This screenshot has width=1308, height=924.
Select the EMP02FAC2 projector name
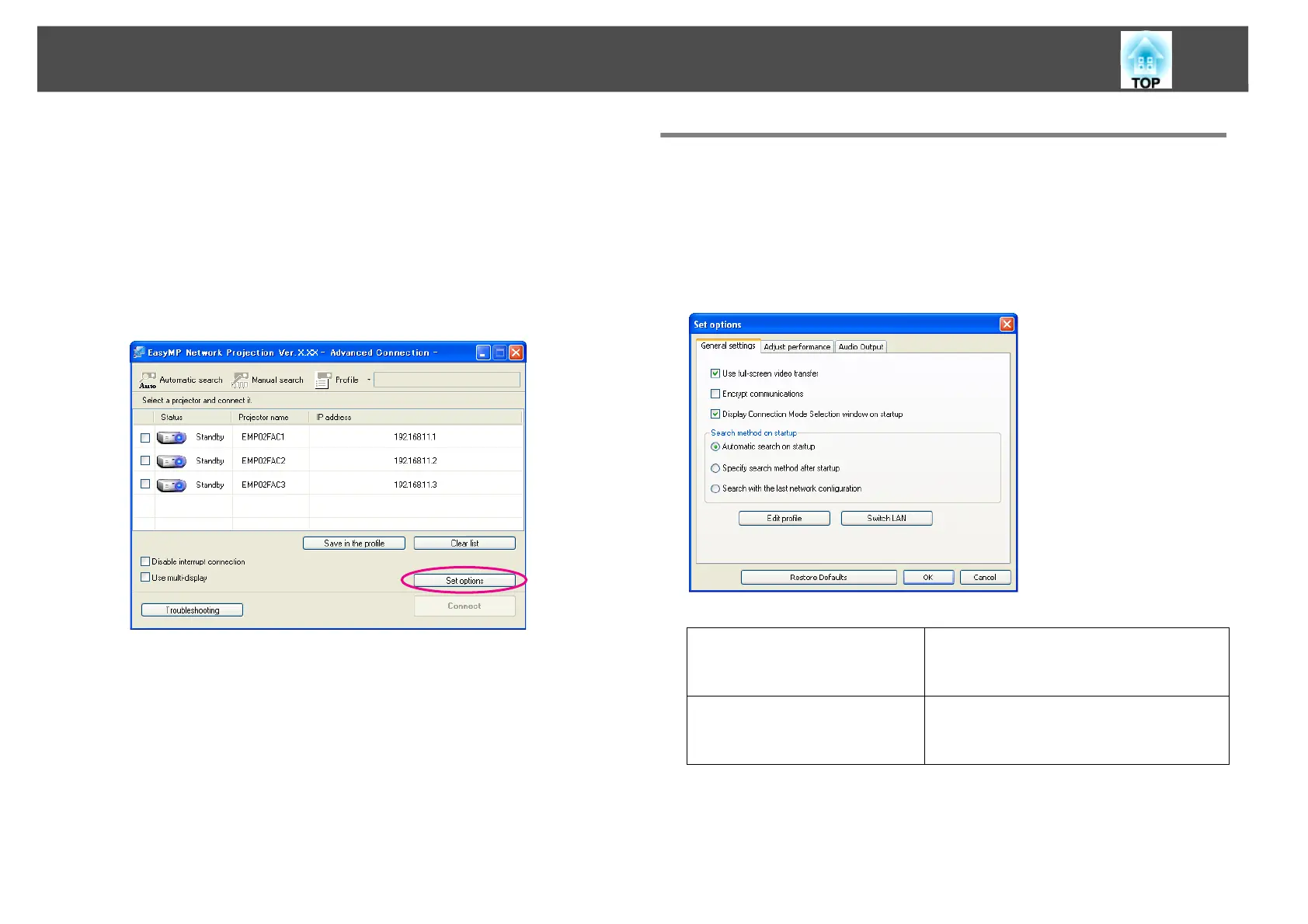(x=263, y=460)
